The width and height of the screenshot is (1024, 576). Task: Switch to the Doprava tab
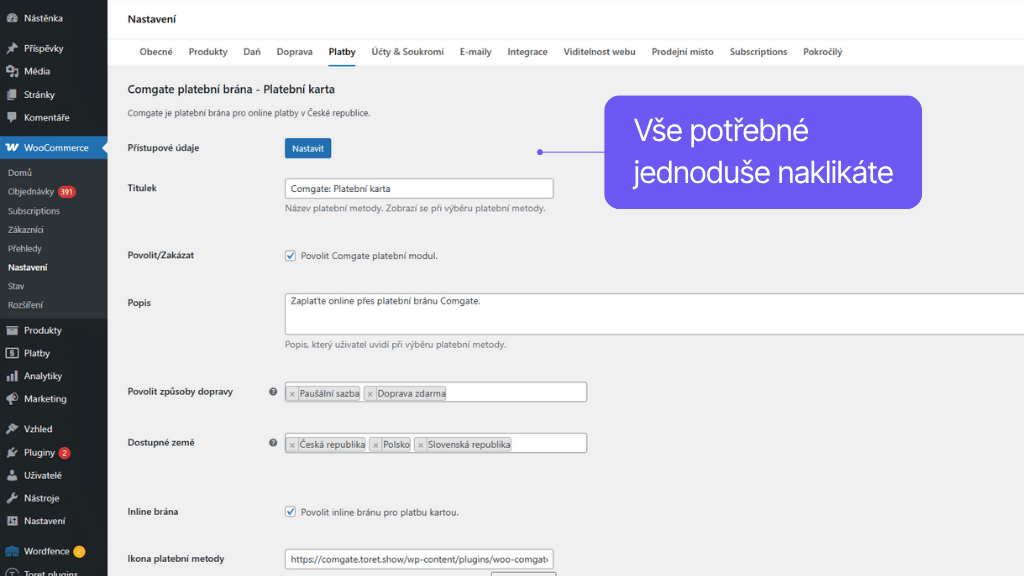point(294,52)
